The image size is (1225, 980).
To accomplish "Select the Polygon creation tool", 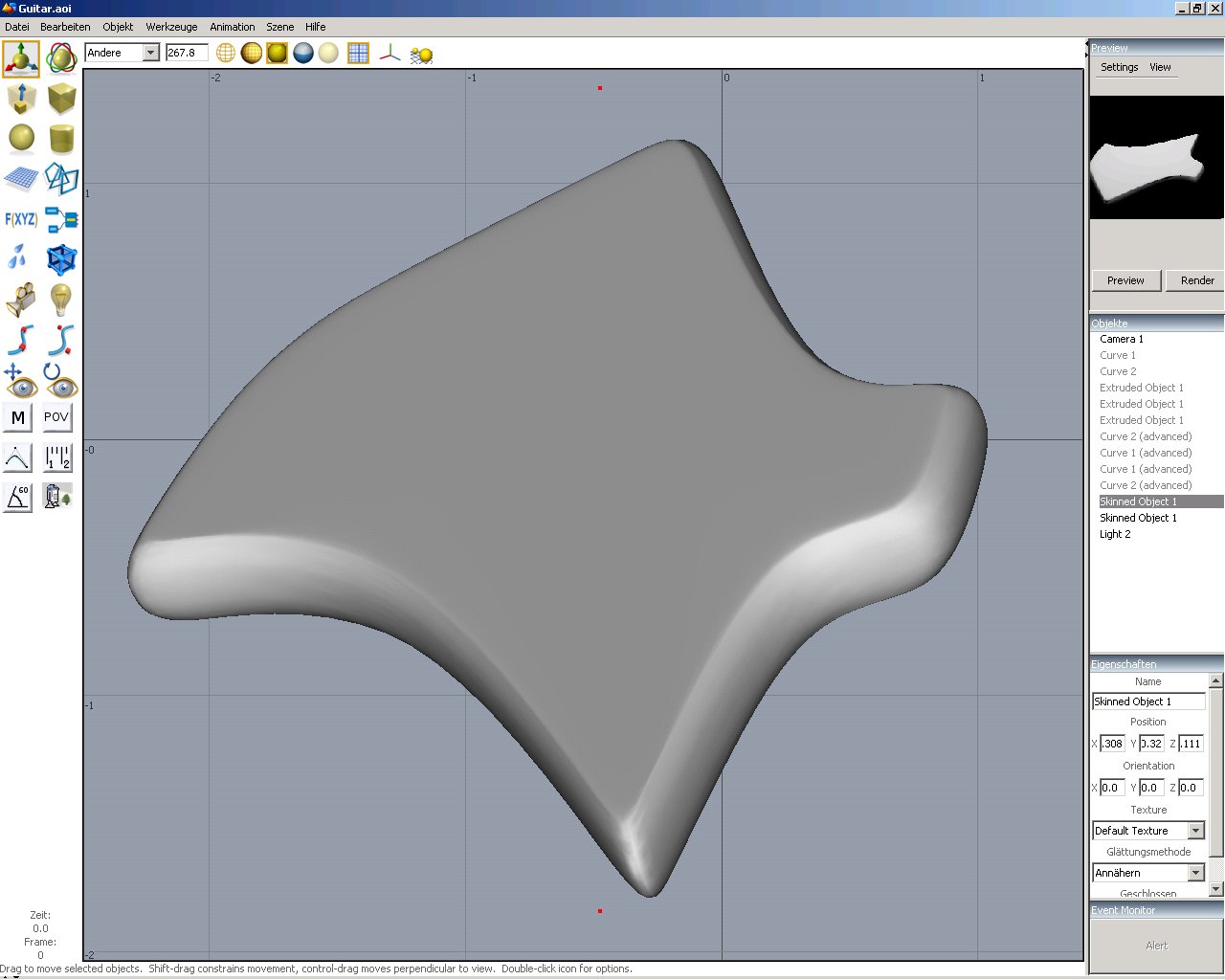I will click(x=61, y=179).
